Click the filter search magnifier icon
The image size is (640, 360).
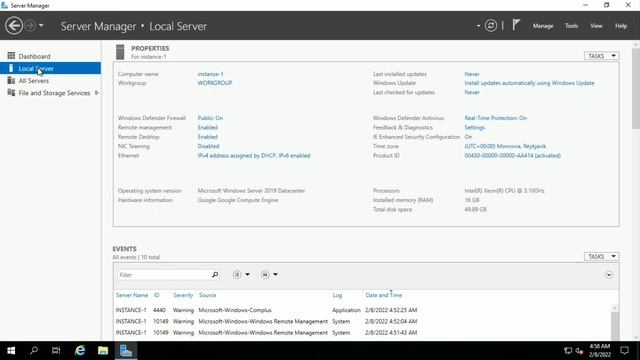215,275
